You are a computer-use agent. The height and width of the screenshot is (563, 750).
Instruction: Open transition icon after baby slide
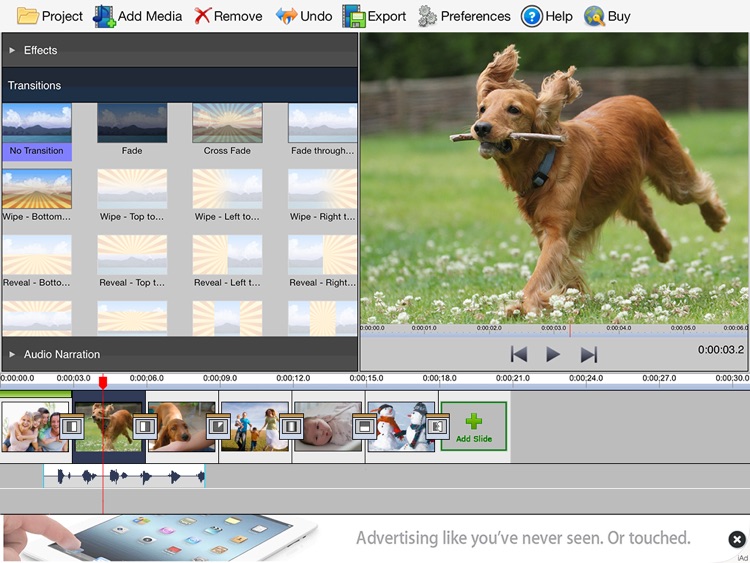(x=364, y=426)
